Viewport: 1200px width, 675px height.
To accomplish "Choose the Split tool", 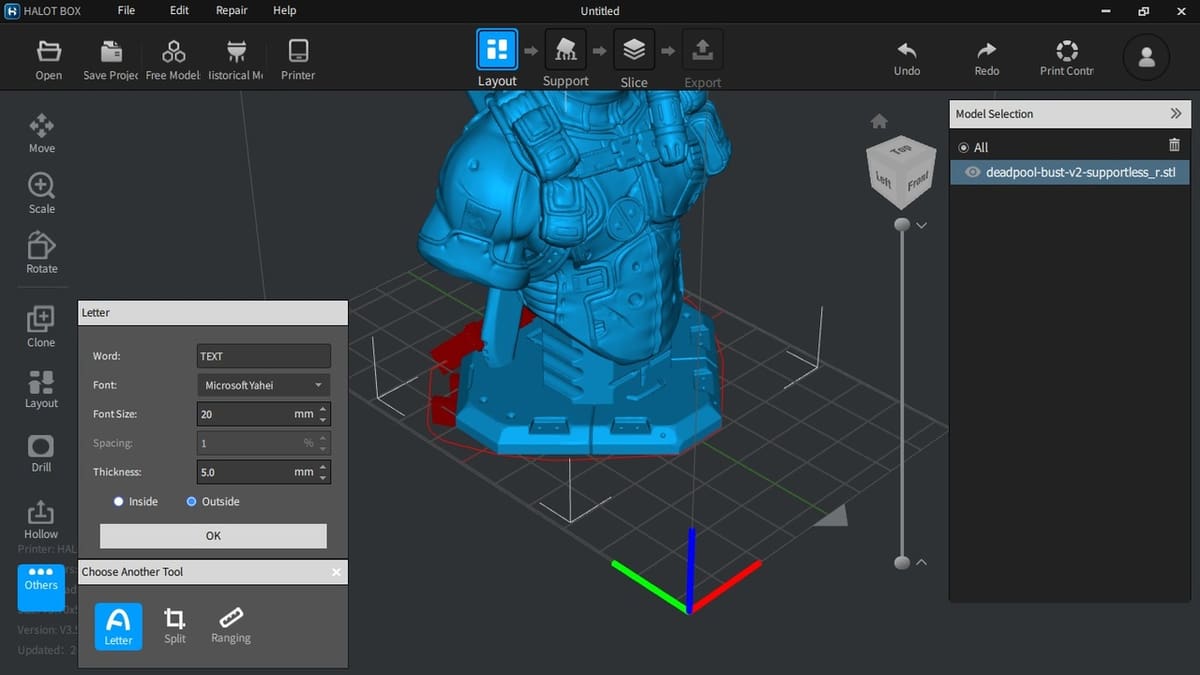I will point(175,626).
